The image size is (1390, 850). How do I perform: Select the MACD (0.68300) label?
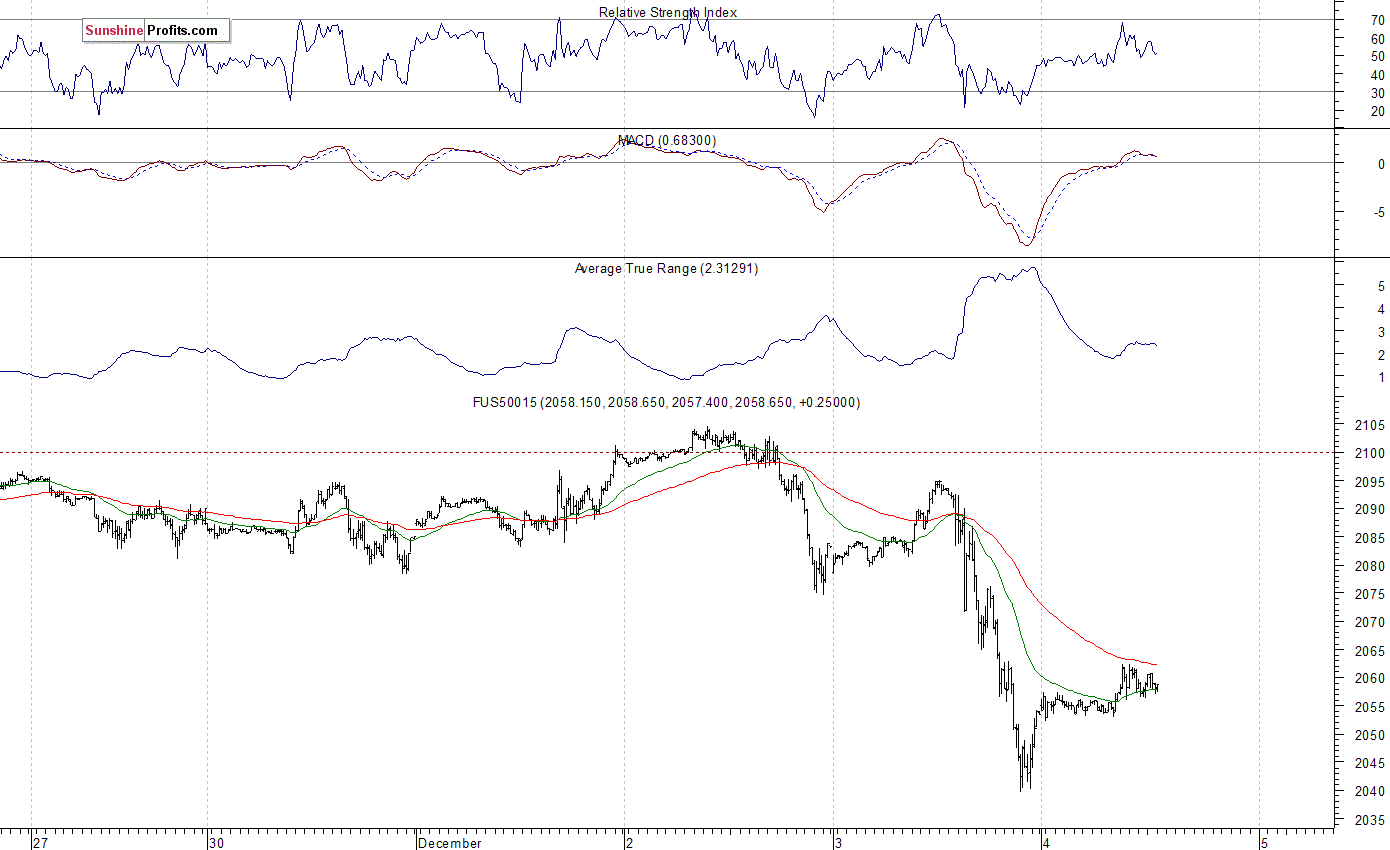(667, 140)
